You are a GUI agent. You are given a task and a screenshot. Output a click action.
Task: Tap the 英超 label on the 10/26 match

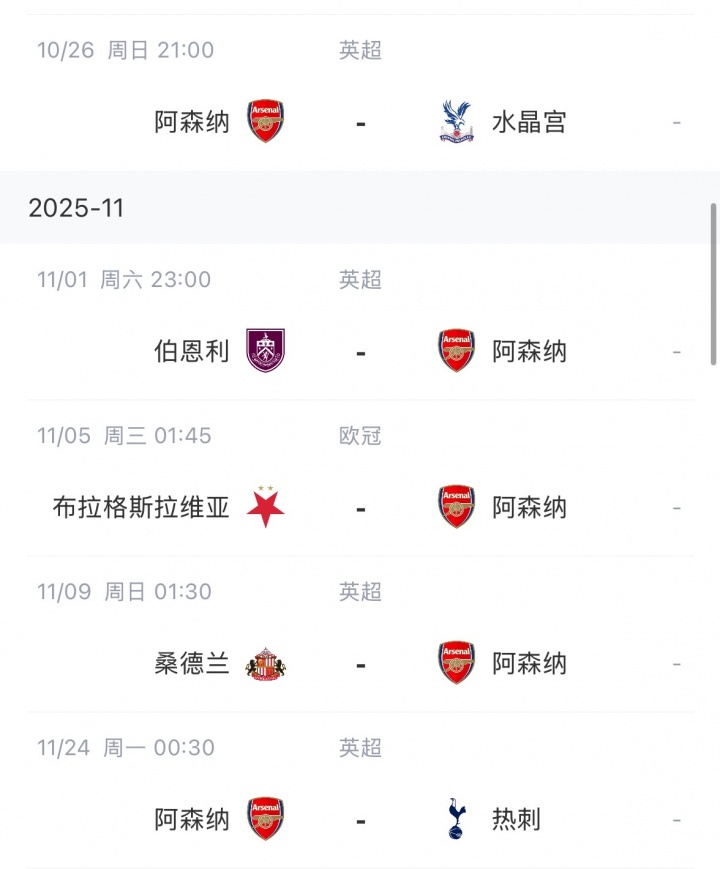point(360,50)
